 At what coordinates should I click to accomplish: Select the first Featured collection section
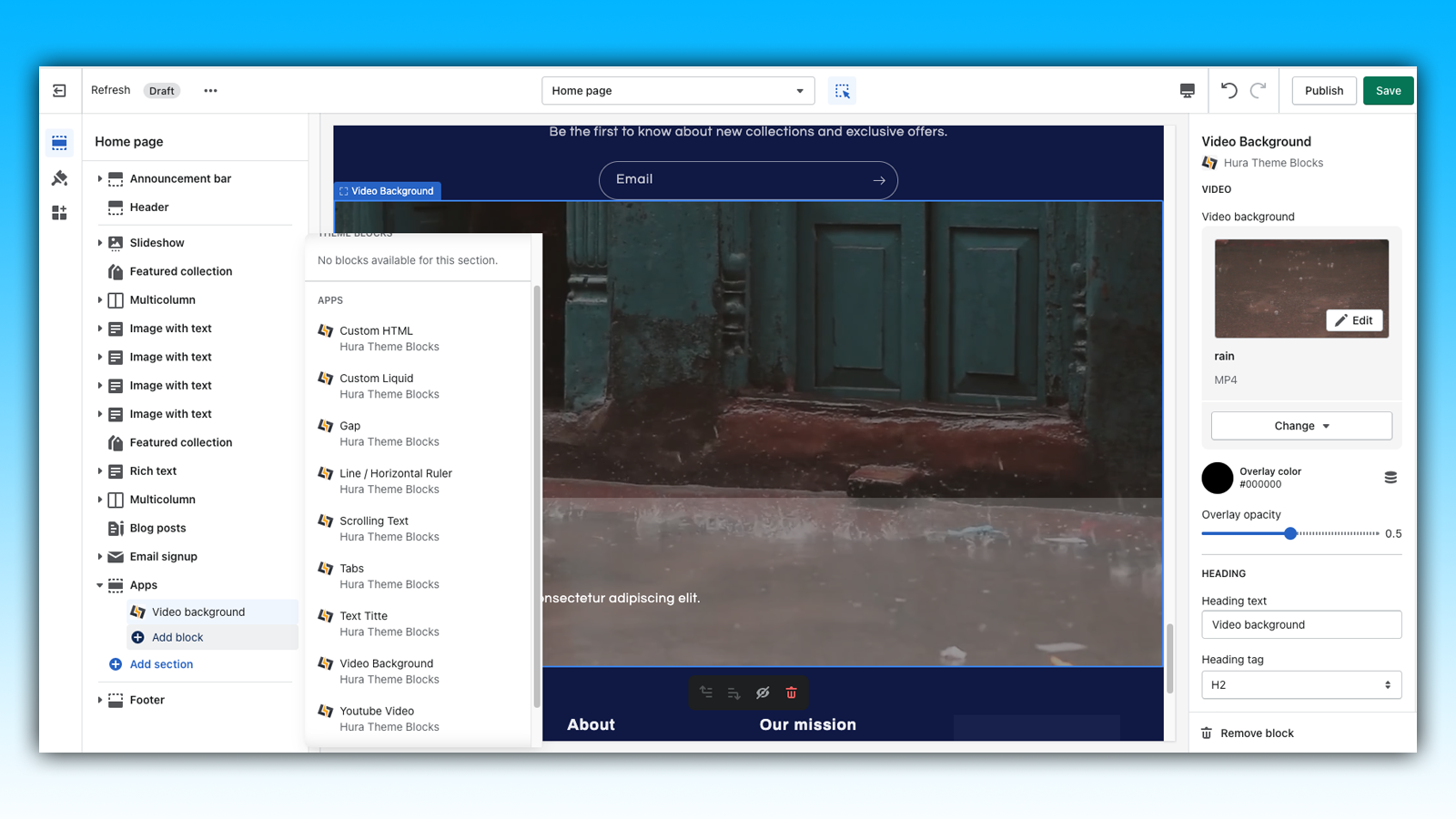click(181, 272)
